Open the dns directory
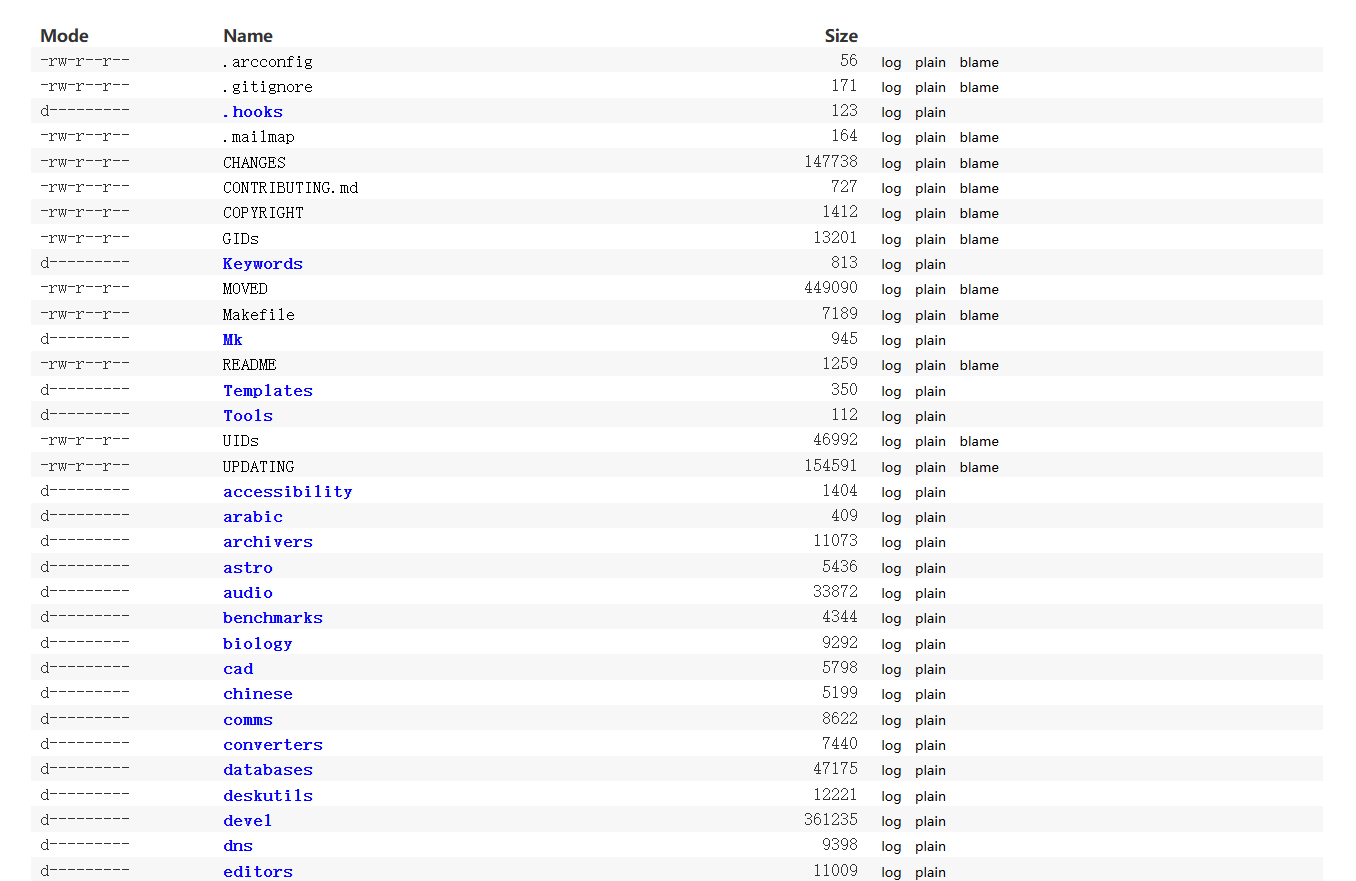 [237, 846]
